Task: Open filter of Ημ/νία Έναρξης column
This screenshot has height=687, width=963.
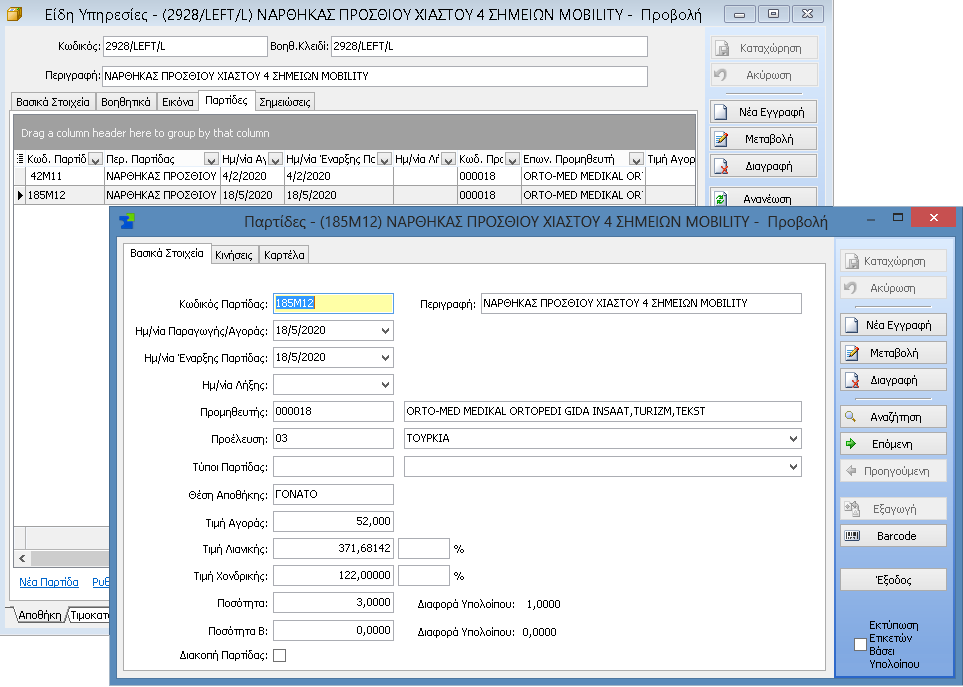Action: [384, 160]
